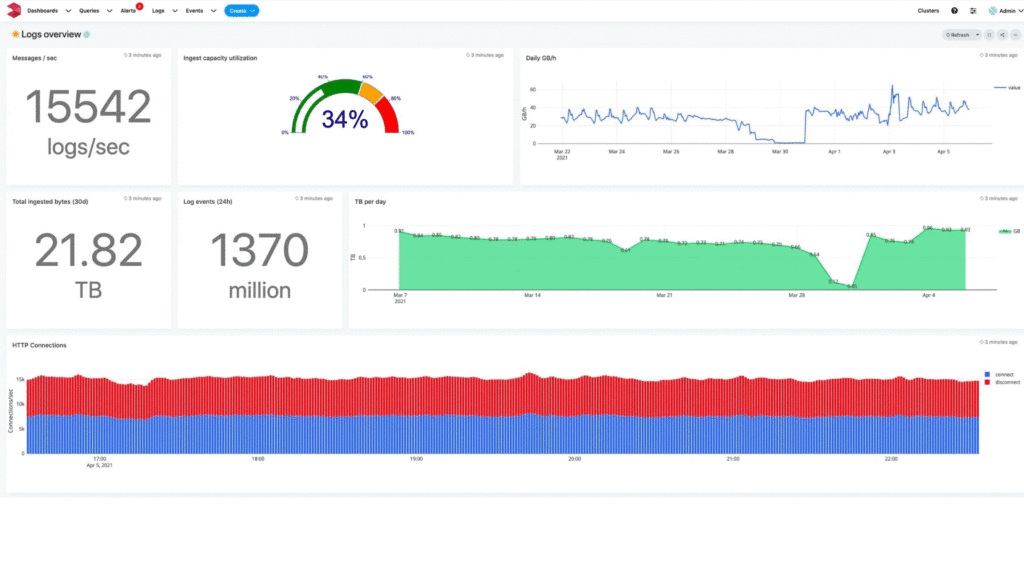Expand the Queries dropdown menu
Screen dimensions: 1024x576
click(109, 11)
